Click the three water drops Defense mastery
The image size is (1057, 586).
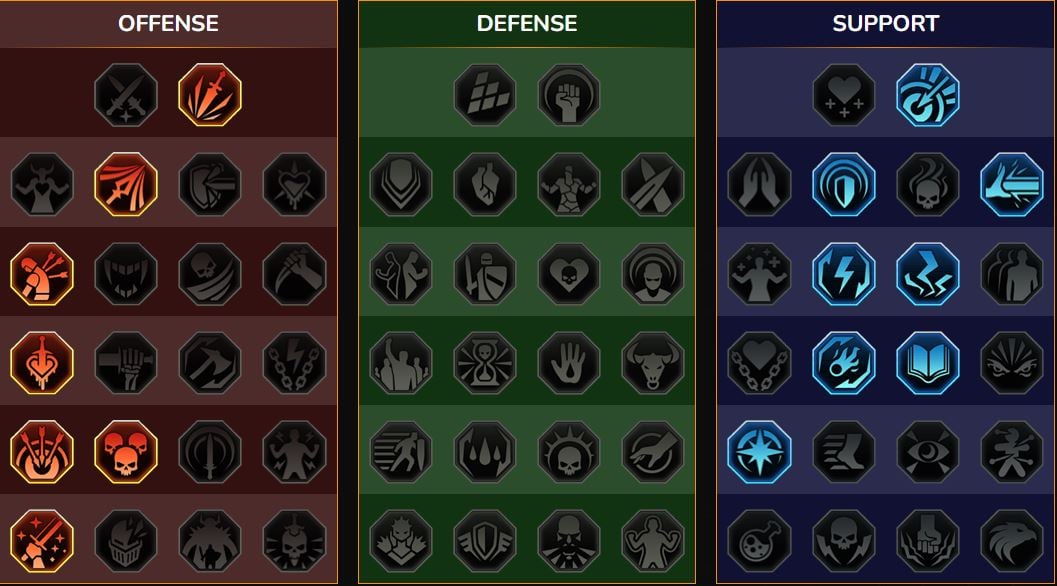click(485, 452)
